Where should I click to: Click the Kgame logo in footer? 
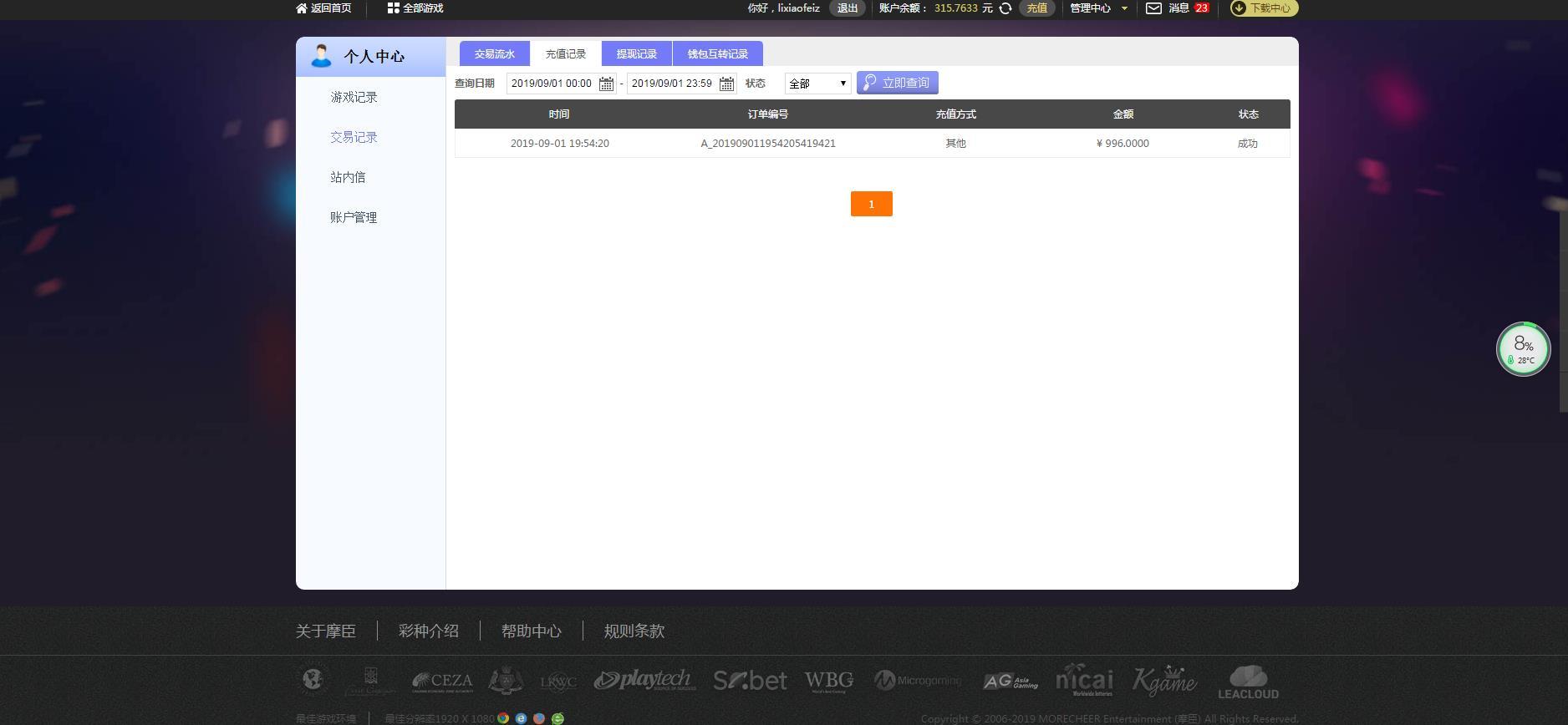click(x=1165, y=681)
